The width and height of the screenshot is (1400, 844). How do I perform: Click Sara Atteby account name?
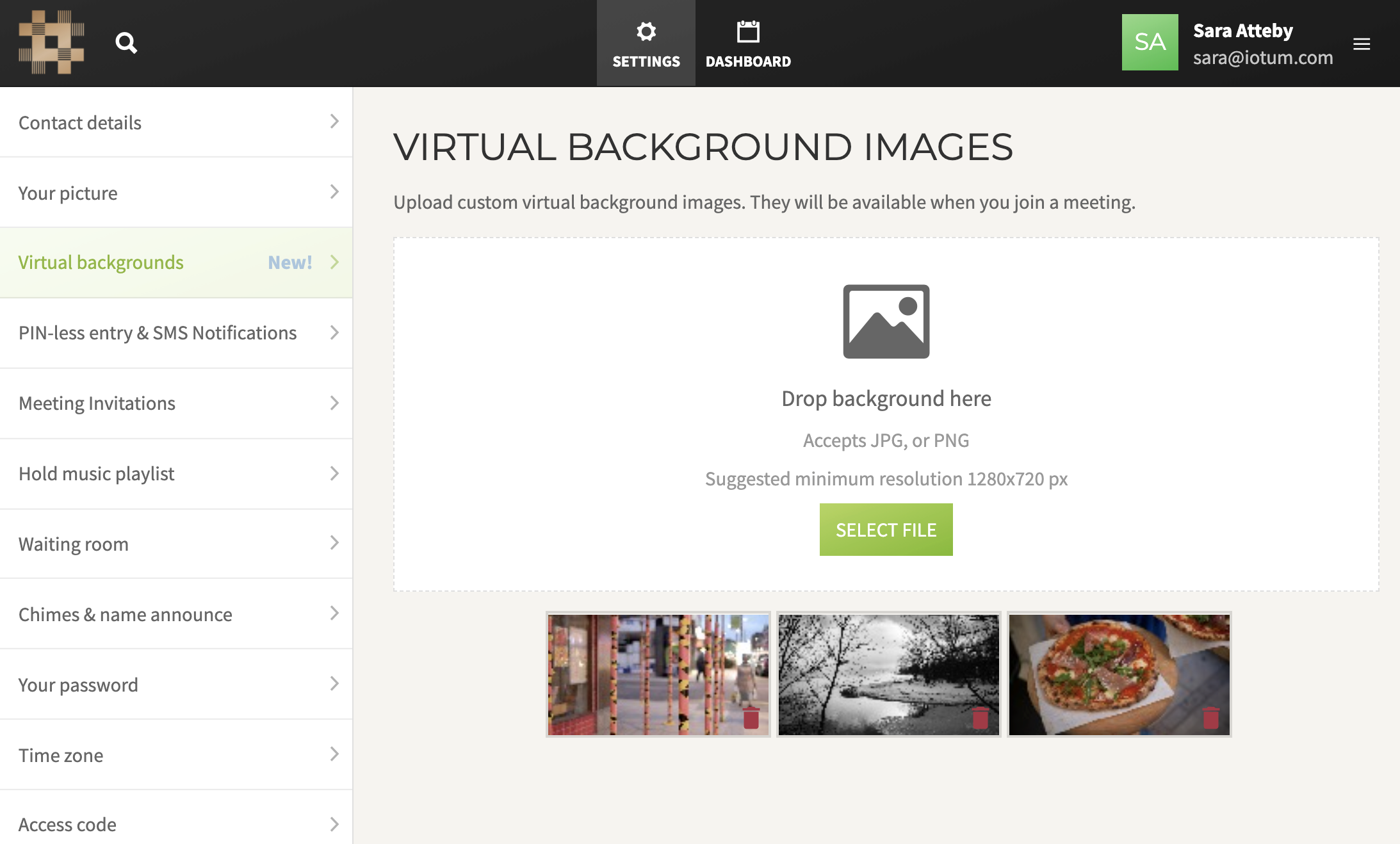point(1242,31)
